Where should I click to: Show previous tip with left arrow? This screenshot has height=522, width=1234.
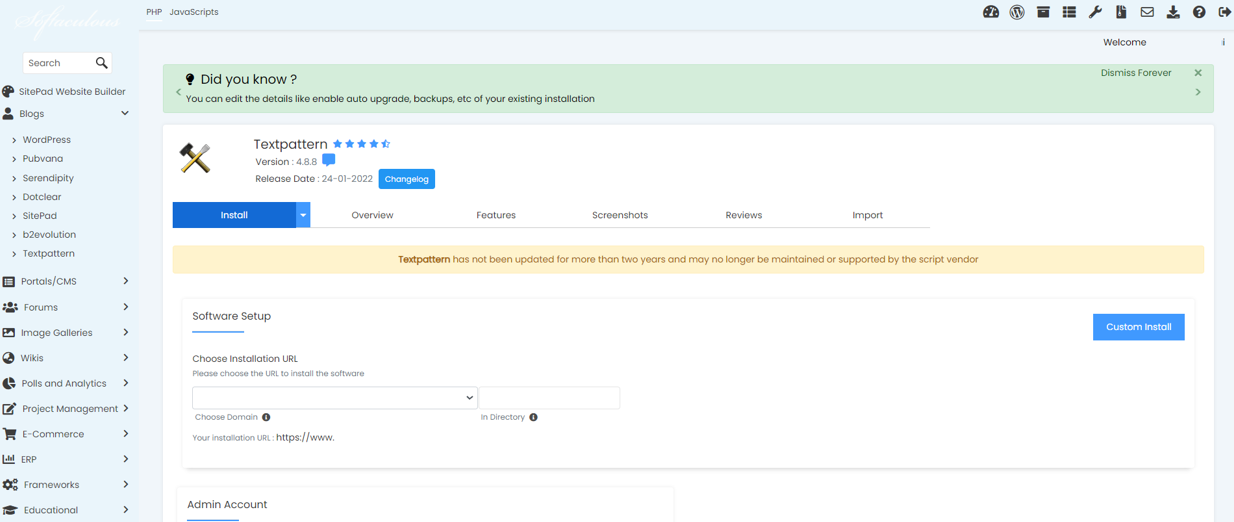(179, 92)
